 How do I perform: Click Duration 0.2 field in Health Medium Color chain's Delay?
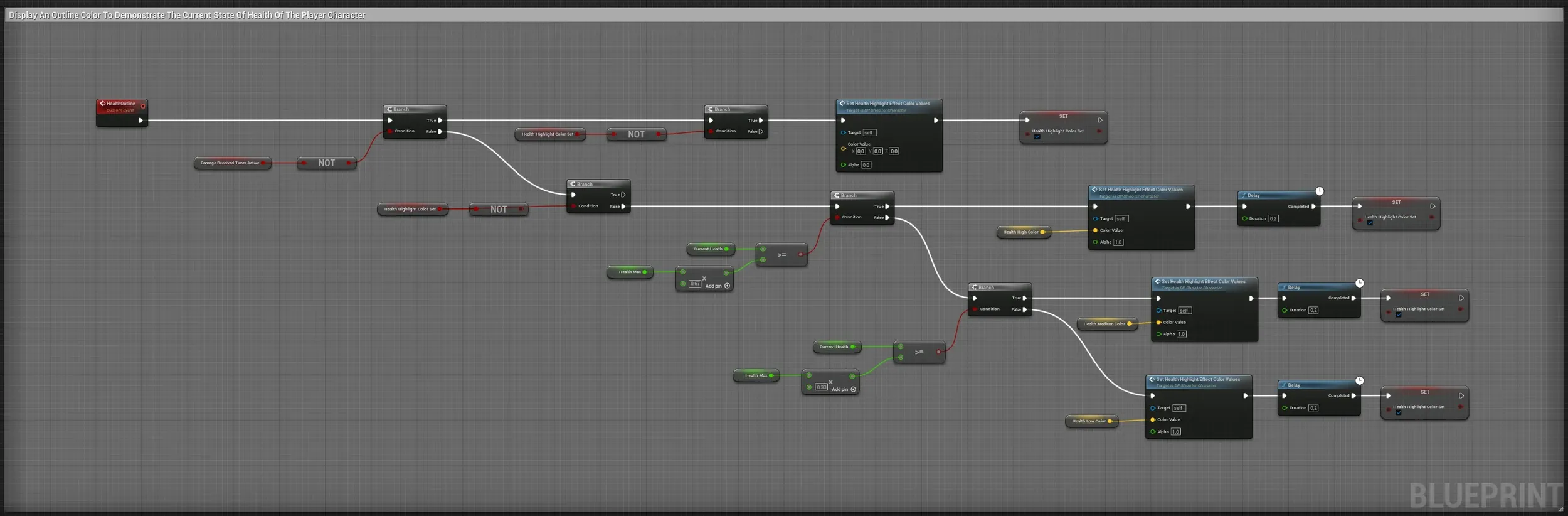tap(1313, 310)
